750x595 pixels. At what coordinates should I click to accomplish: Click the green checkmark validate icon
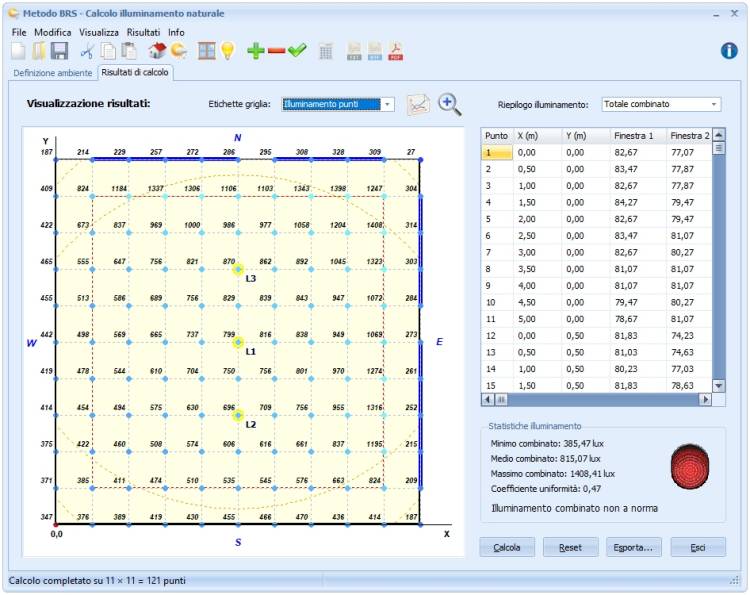coord(297,50)
